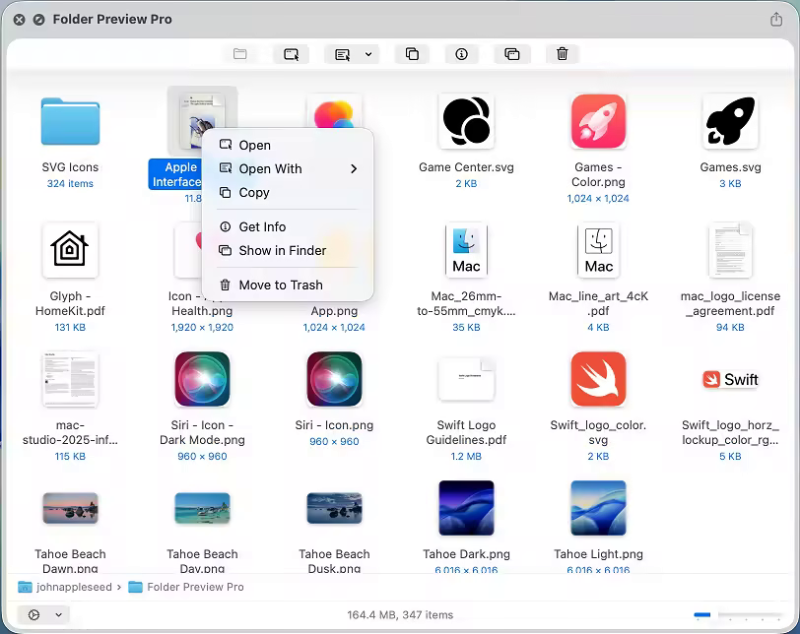This screenshot has height=634, width=800.
Task: Click the toolbar Copy icon
Action: pyautogui.click(x=412, y=54)
